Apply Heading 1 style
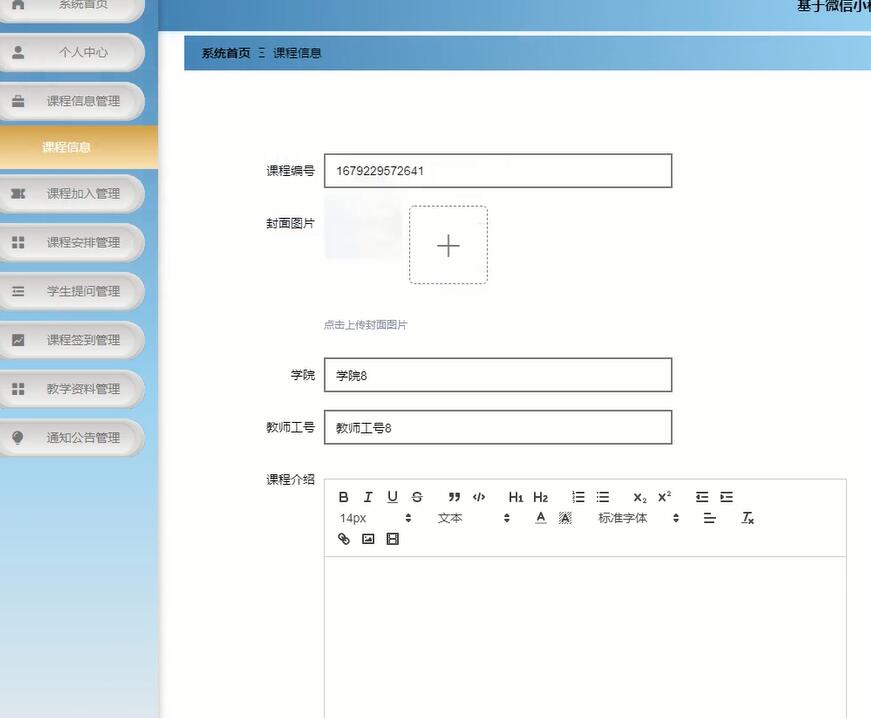871x718 pixels. 515,497
